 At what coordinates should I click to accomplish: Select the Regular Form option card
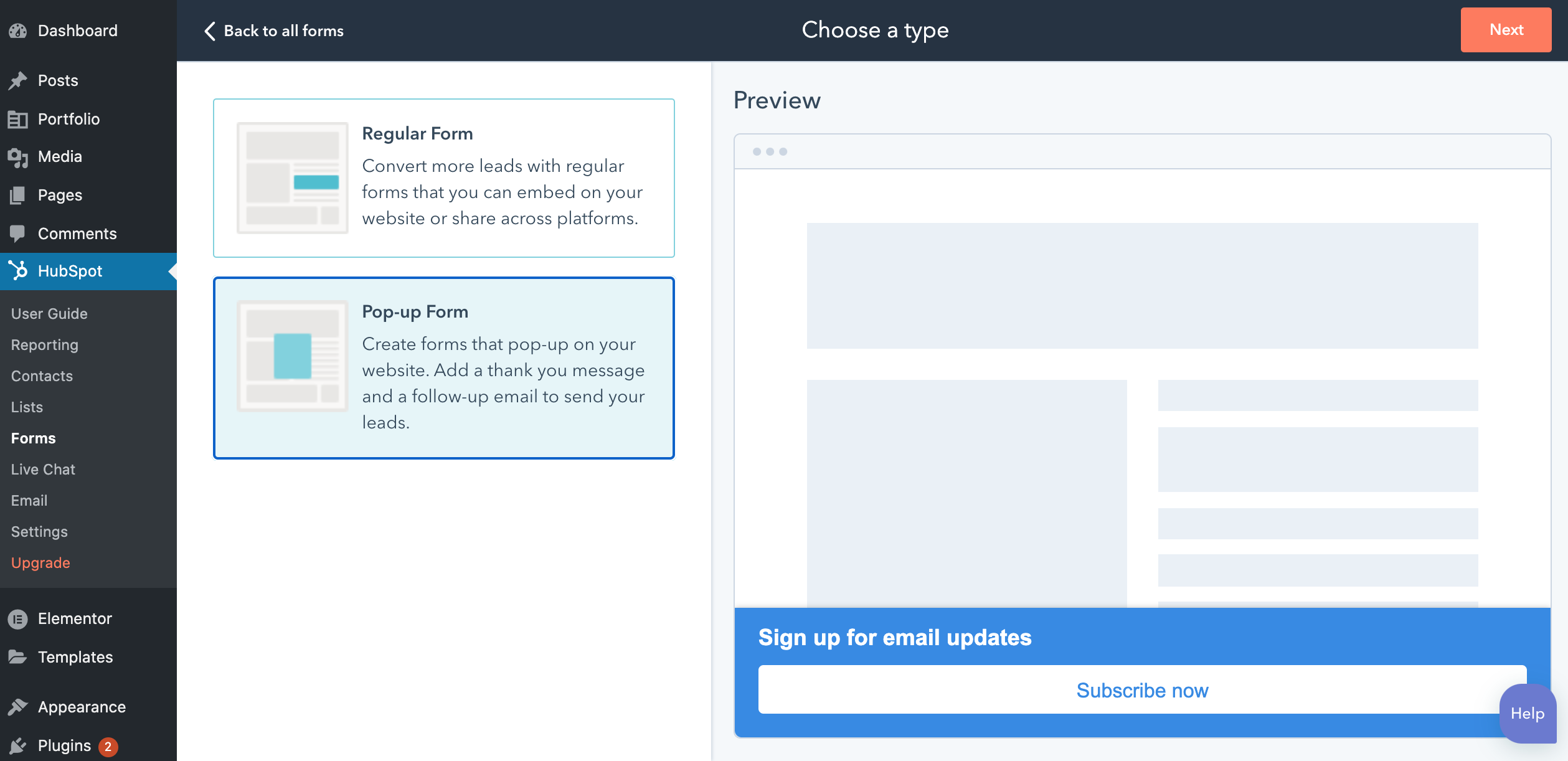tap(443, 177)
